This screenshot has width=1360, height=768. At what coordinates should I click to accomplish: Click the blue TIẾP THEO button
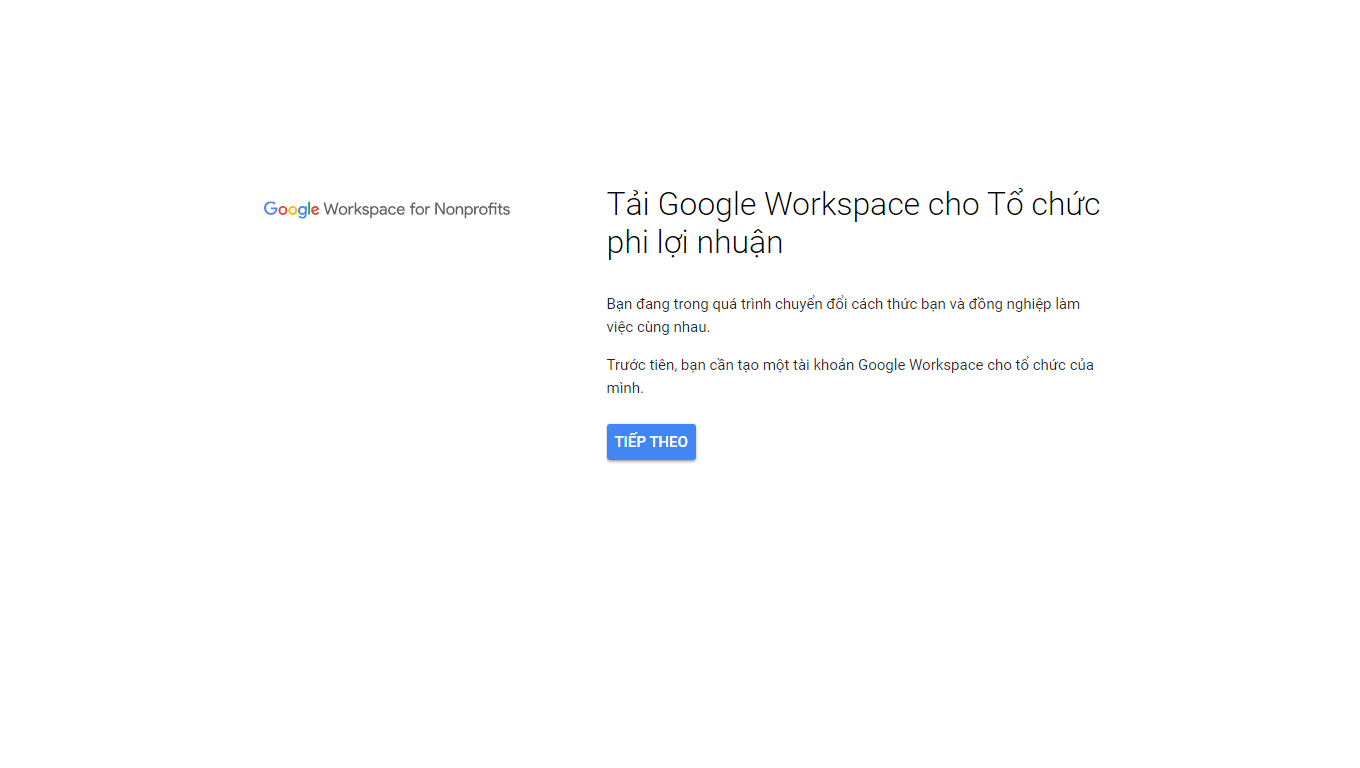tap(651, 442)
